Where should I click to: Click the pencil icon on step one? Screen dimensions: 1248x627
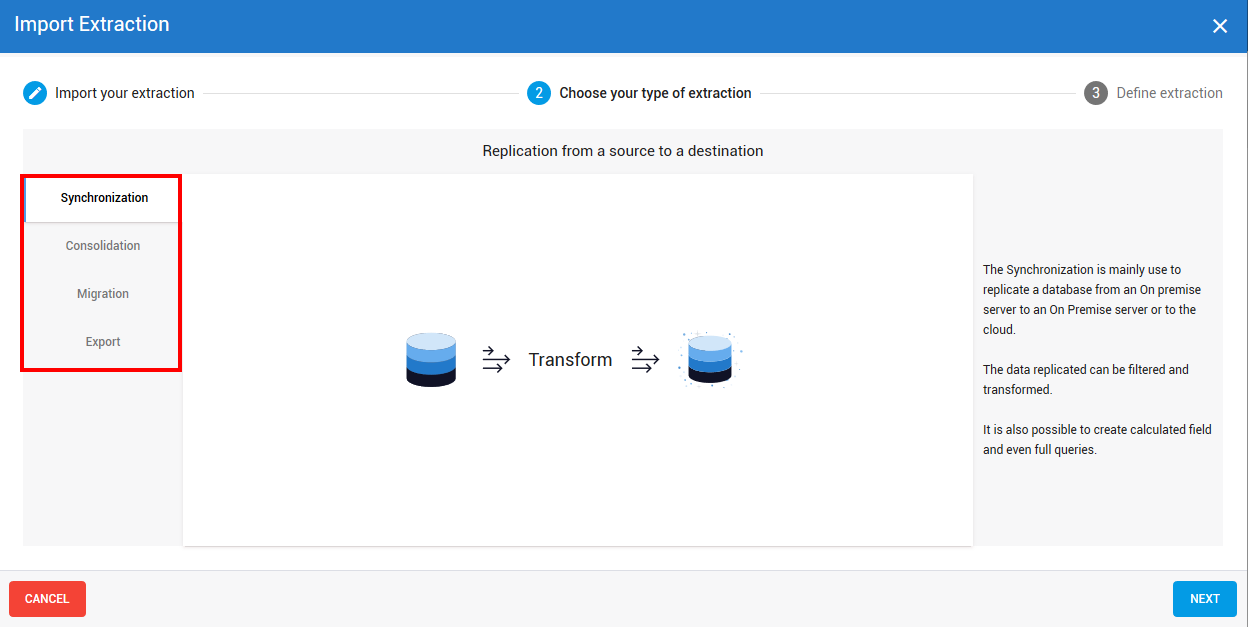(34, 92)
